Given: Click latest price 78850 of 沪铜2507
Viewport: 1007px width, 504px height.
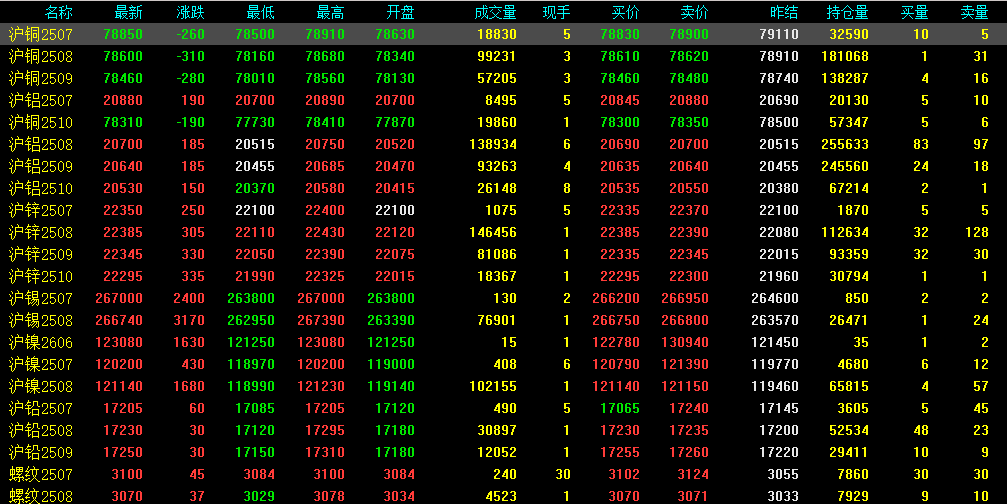Looking at the screenshot, I should [x=123, y=35].
